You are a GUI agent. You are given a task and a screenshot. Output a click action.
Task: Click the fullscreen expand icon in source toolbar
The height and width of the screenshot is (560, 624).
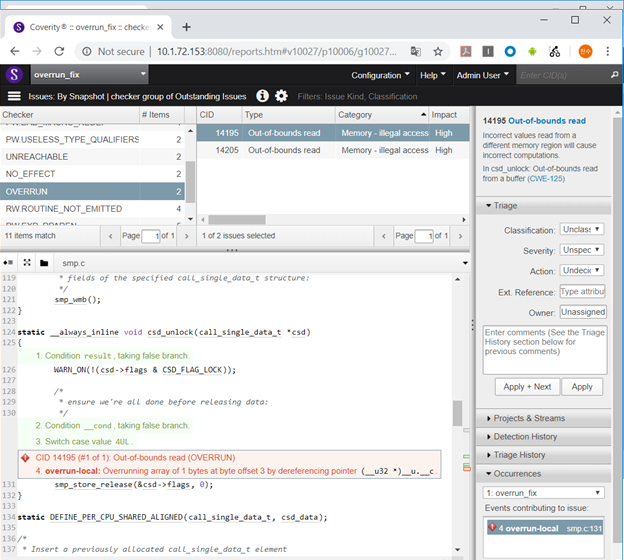[27, 263]
